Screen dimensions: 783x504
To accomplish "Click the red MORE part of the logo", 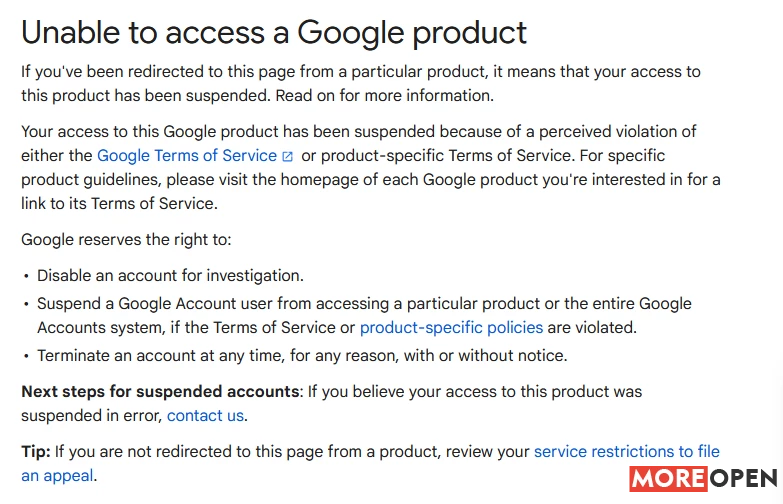I will [x=668, y=479].
